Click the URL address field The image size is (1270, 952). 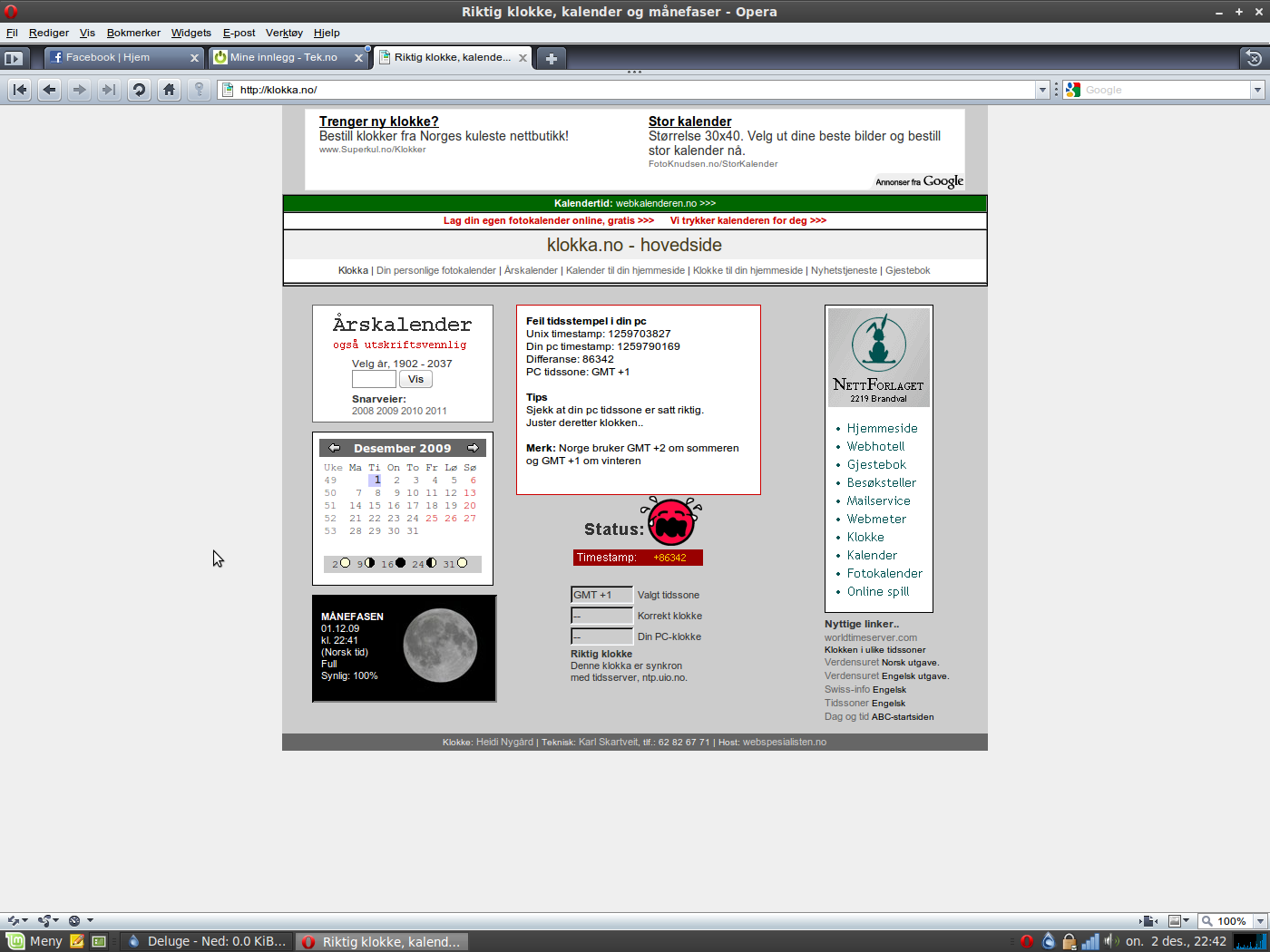click(635, 90)
